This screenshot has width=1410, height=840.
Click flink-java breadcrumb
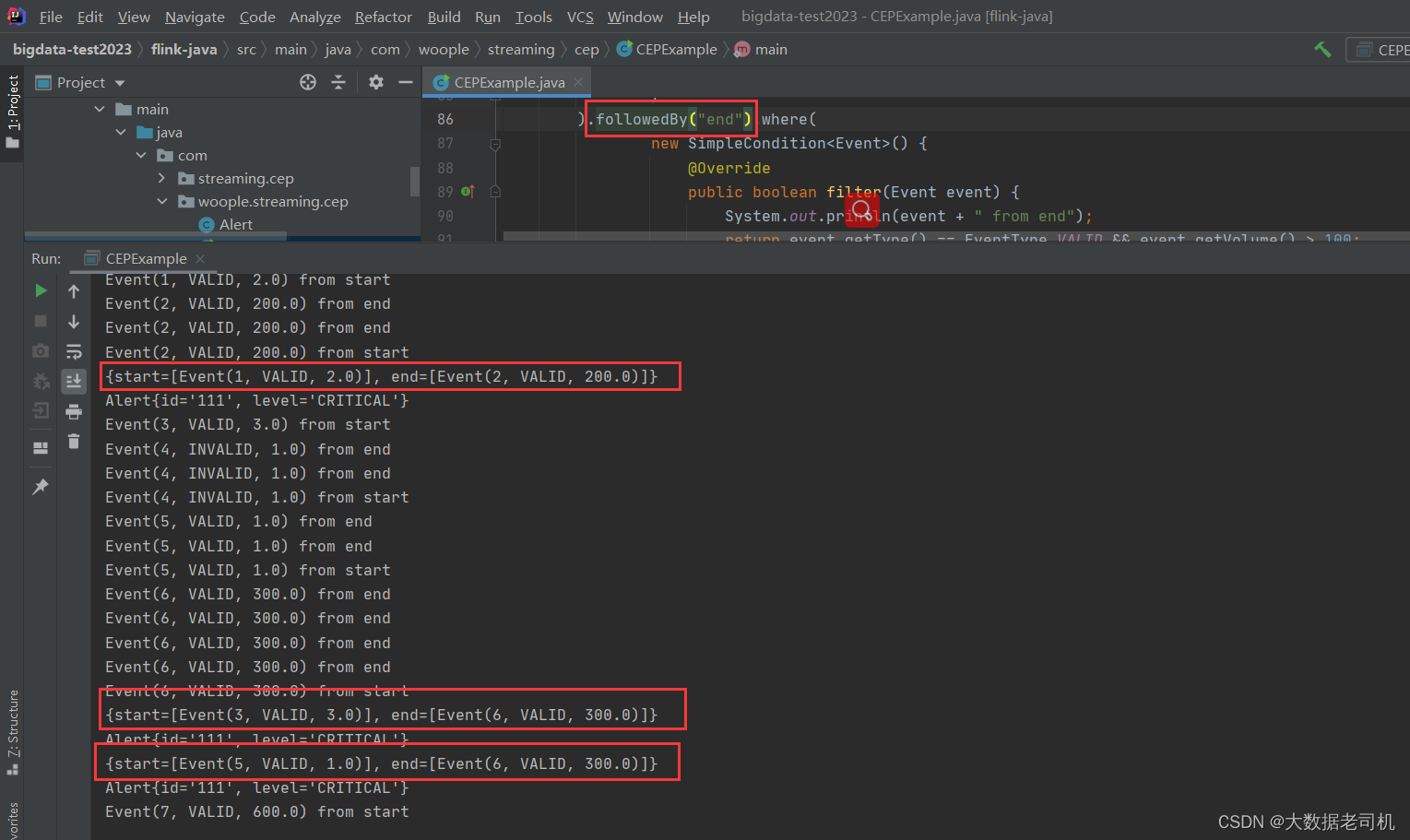[x=184, y=50]
